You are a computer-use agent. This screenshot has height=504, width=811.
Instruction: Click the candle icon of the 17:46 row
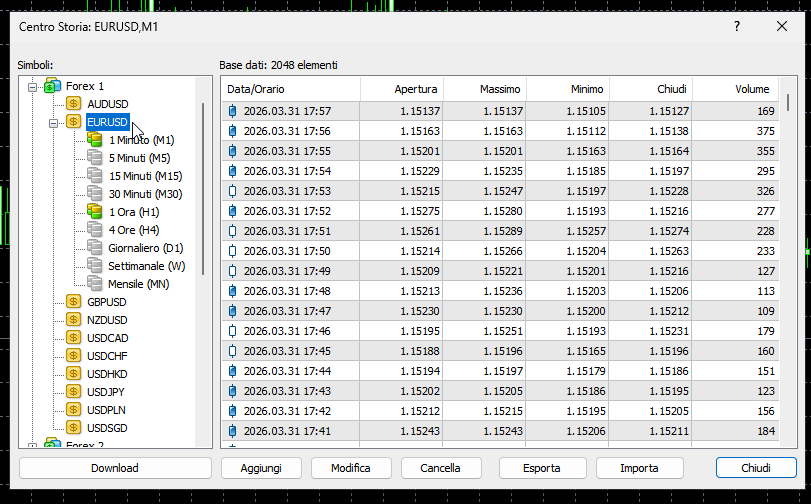pyautogui.click(x=233, y=331)
